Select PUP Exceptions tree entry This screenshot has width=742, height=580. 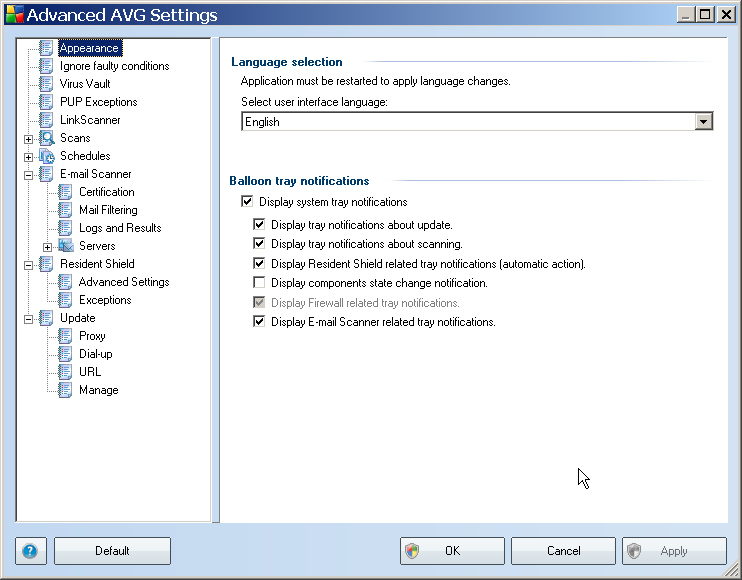coord(98,102)
